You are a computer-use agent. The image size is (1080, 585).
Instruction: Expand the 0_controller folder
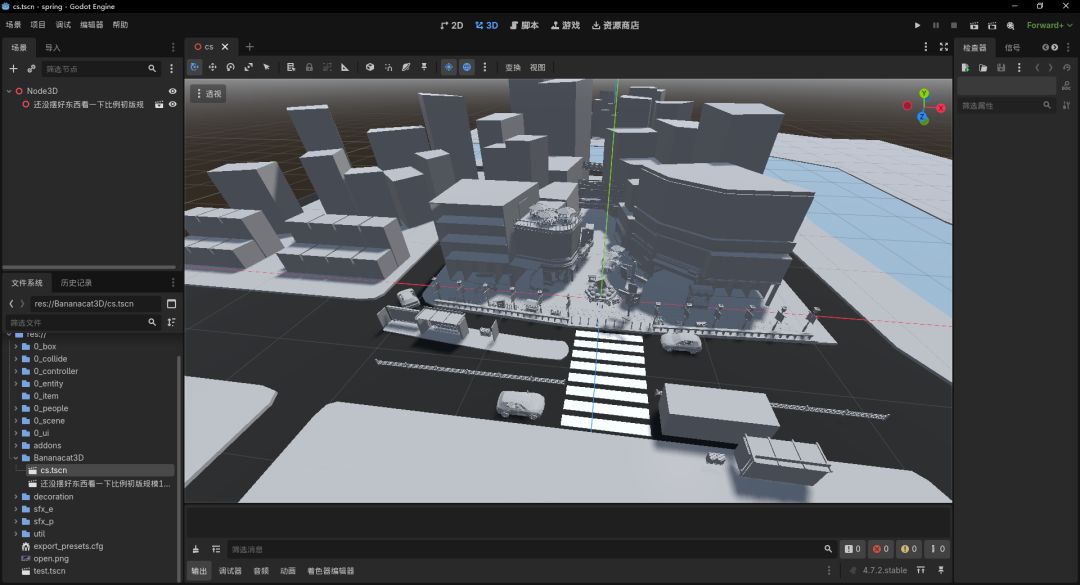pyautogui.click(x=16, y=371)
